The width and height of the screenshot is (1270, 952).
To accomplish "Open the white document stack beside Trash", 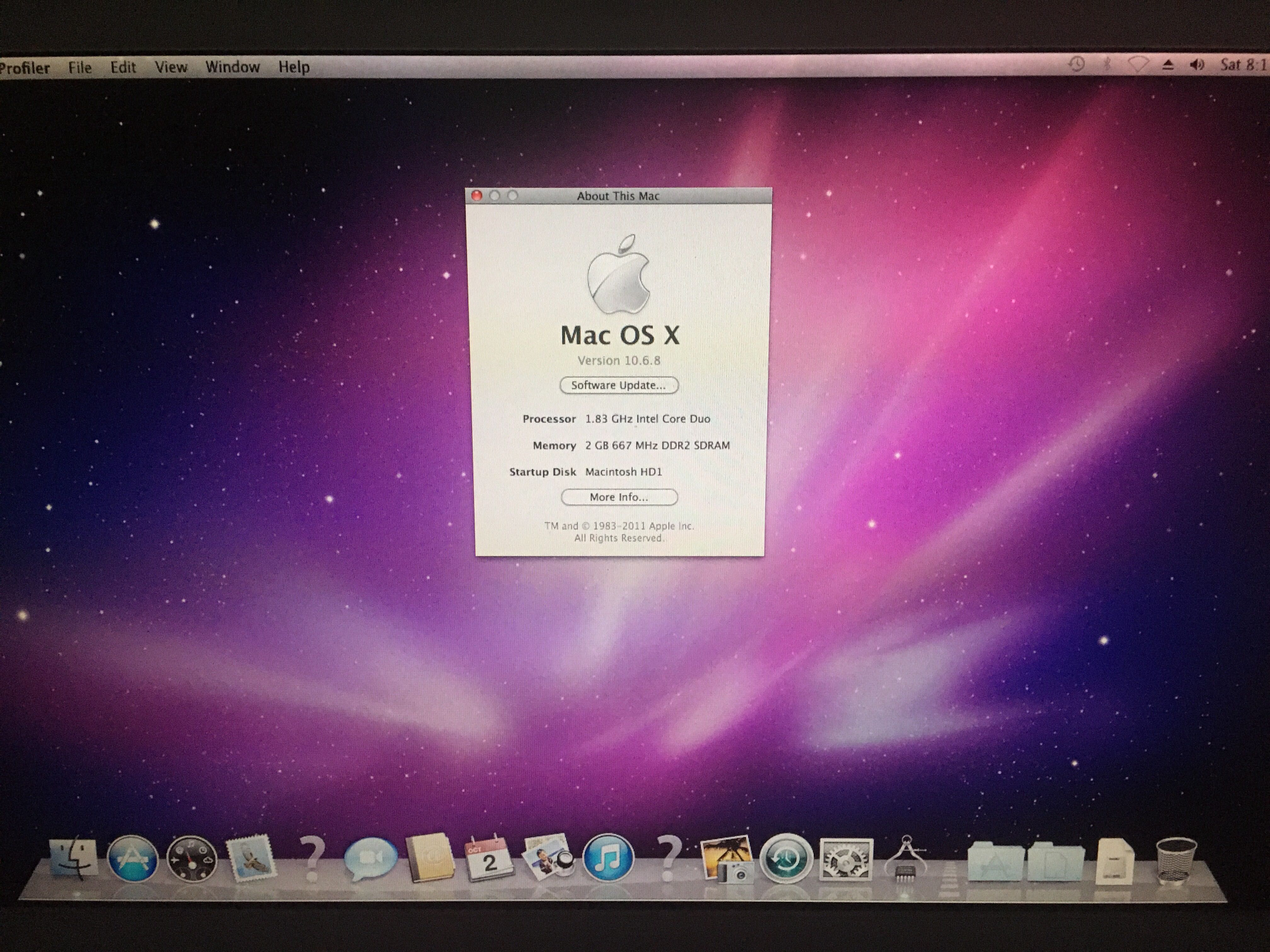I will pyautogui.click(x=1115, y=861).
